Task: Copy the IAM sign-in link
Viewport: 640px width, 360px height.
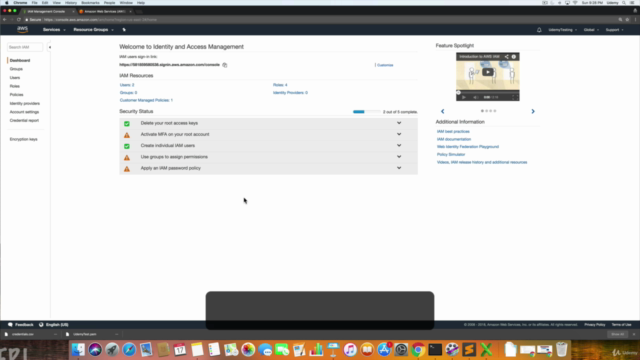Action: tap(225, 65)
